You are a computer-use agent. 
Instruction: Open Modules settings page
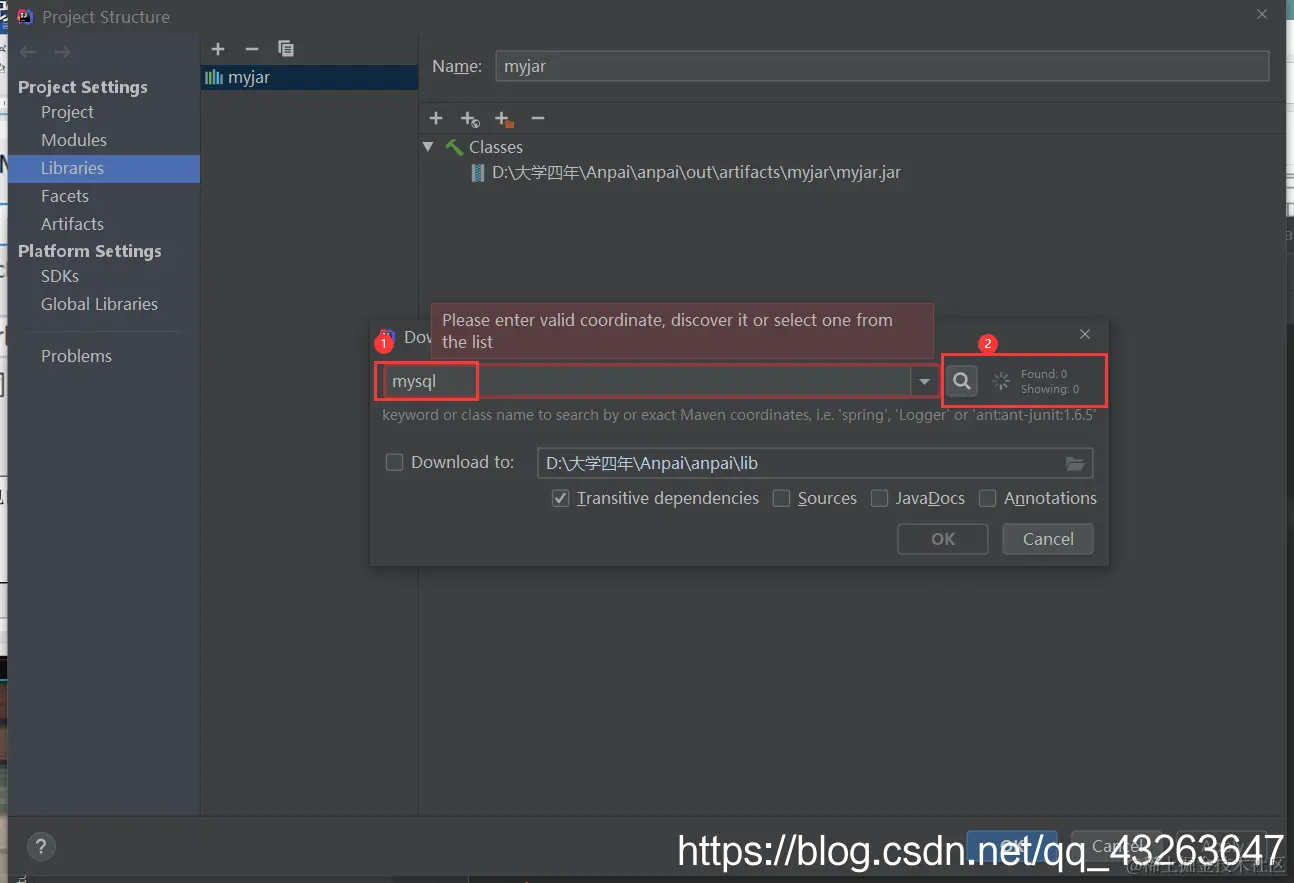click(x=74, y=140)
